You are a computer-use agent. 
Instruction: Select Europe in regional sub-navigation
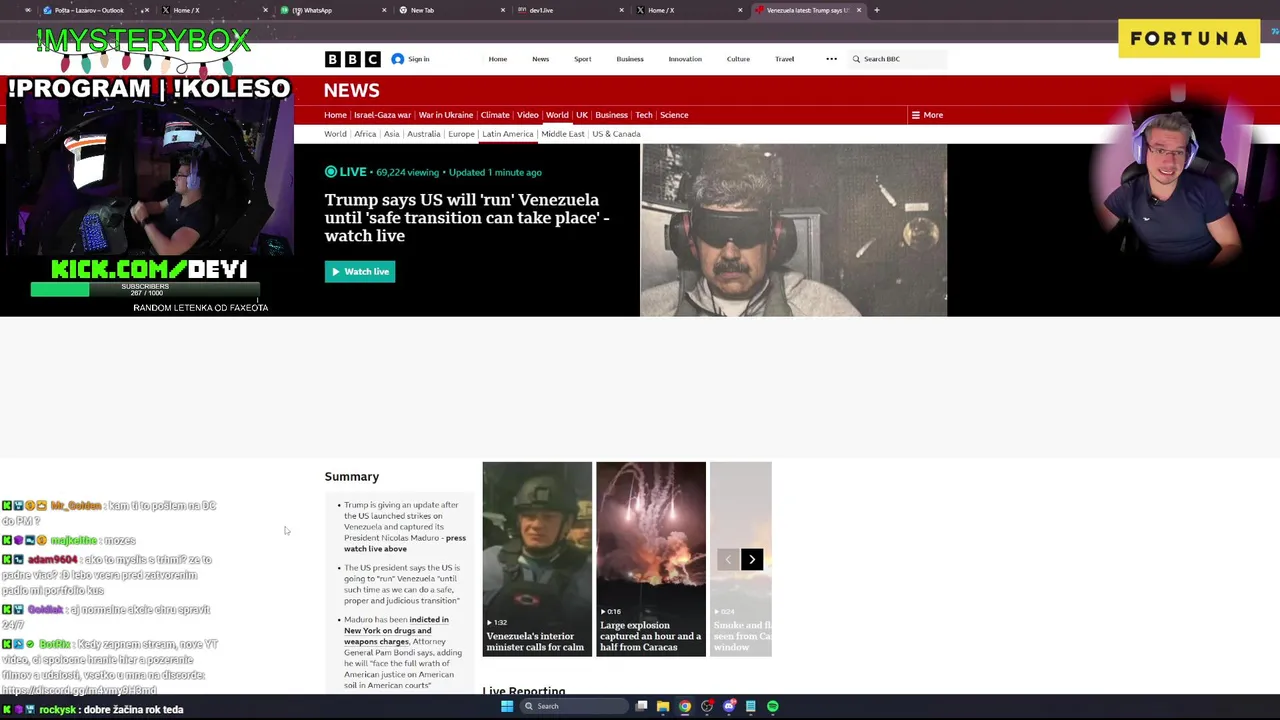[x=461, y=134]
